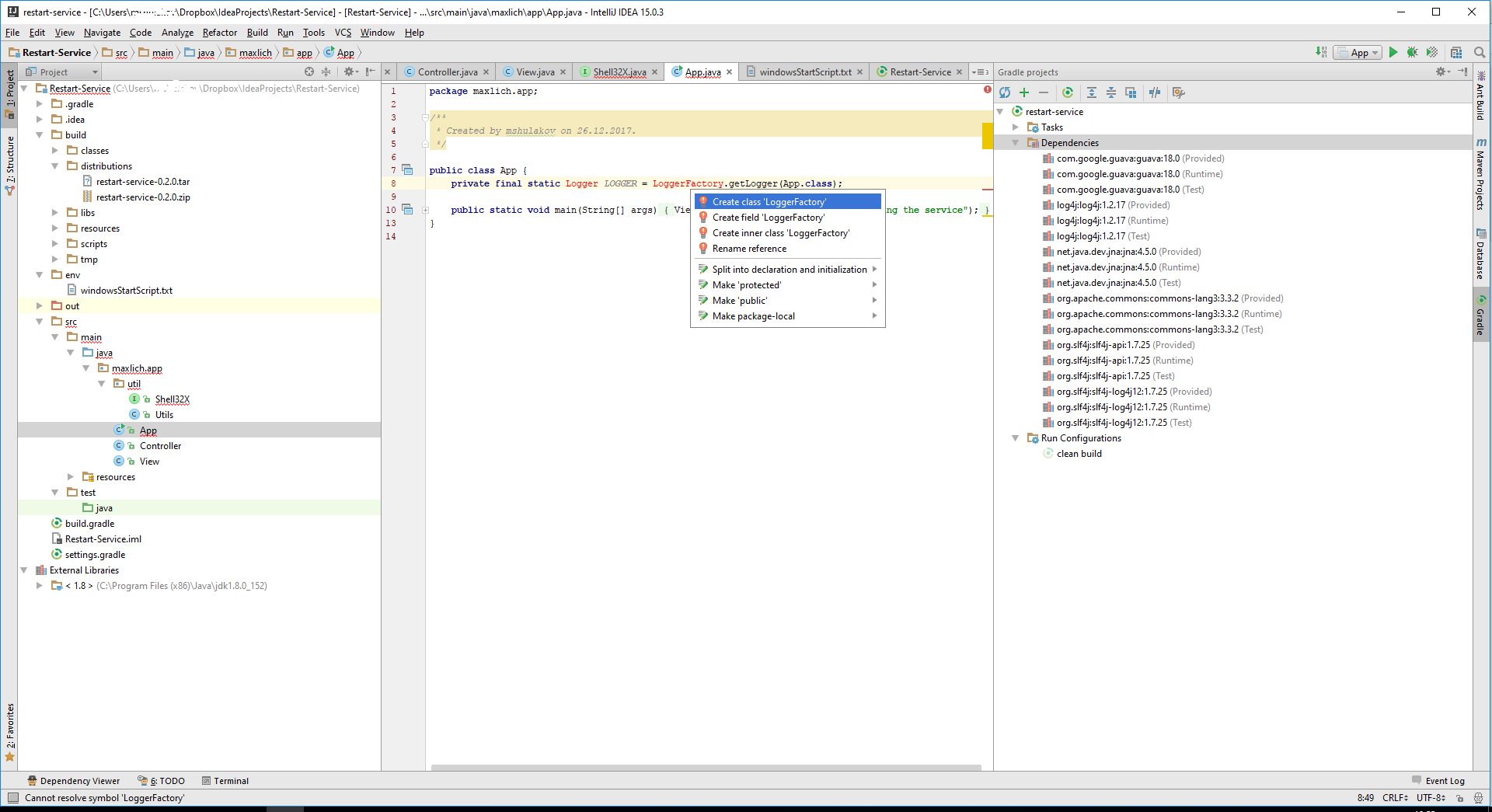Image resolution: width=1492 pixels, height=812 pixels.
Task: Expand the .gradle folder
Action: click(x=40, y=103)
